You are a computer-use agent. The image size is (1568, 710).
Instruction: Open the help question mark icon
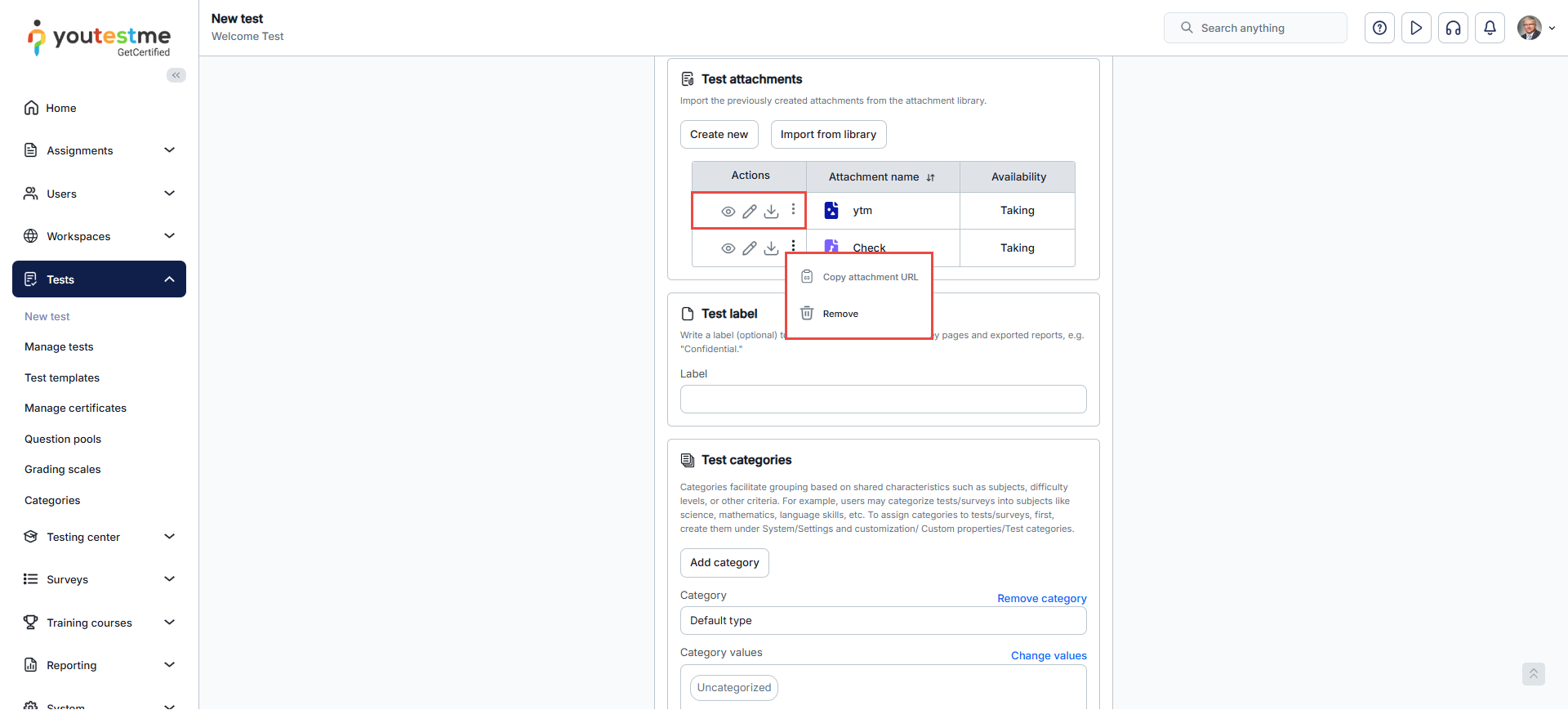click(x=1379, y=28)
